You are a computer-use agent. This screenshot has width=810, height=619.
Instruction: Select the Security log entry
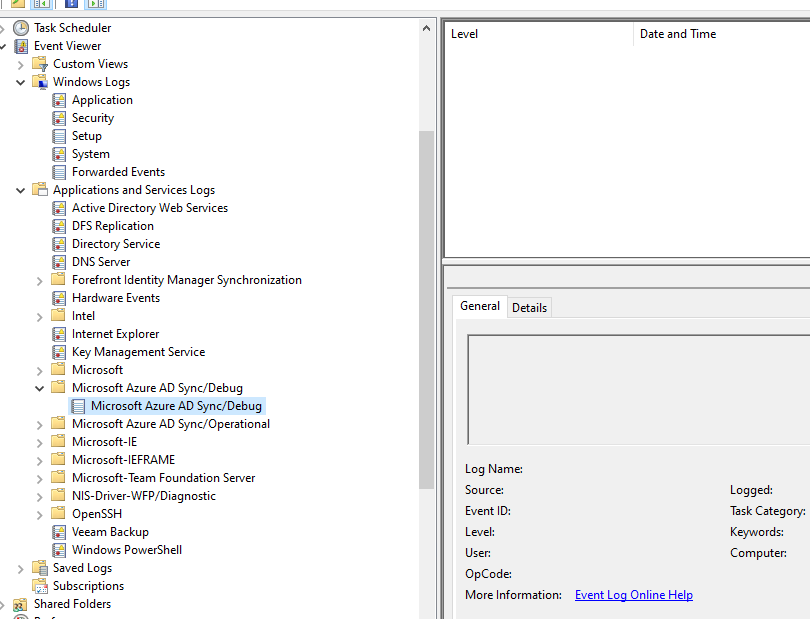(x=92, y=118)
